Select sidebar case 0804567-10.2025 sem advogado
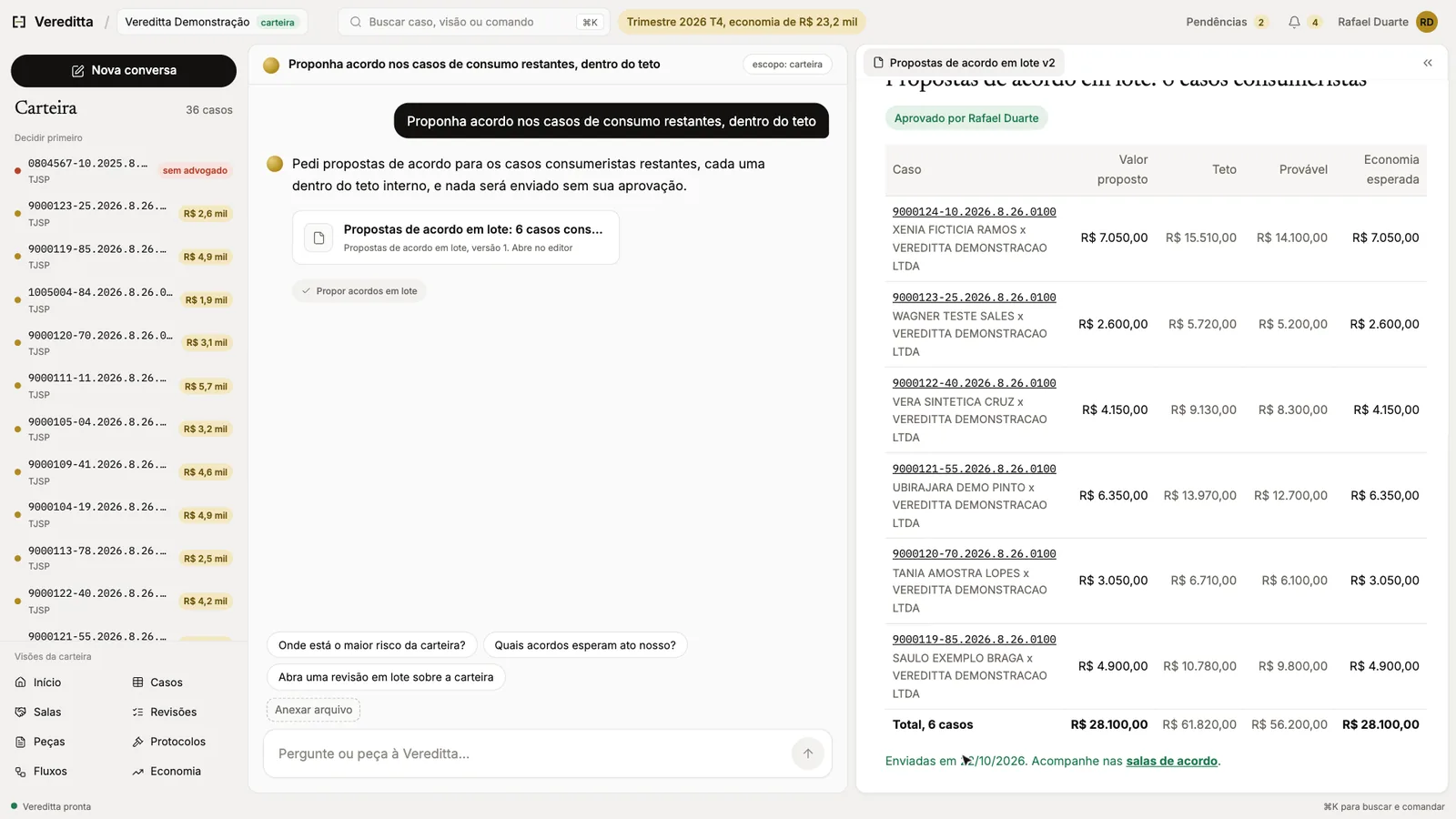 click(x=124, y=170)
